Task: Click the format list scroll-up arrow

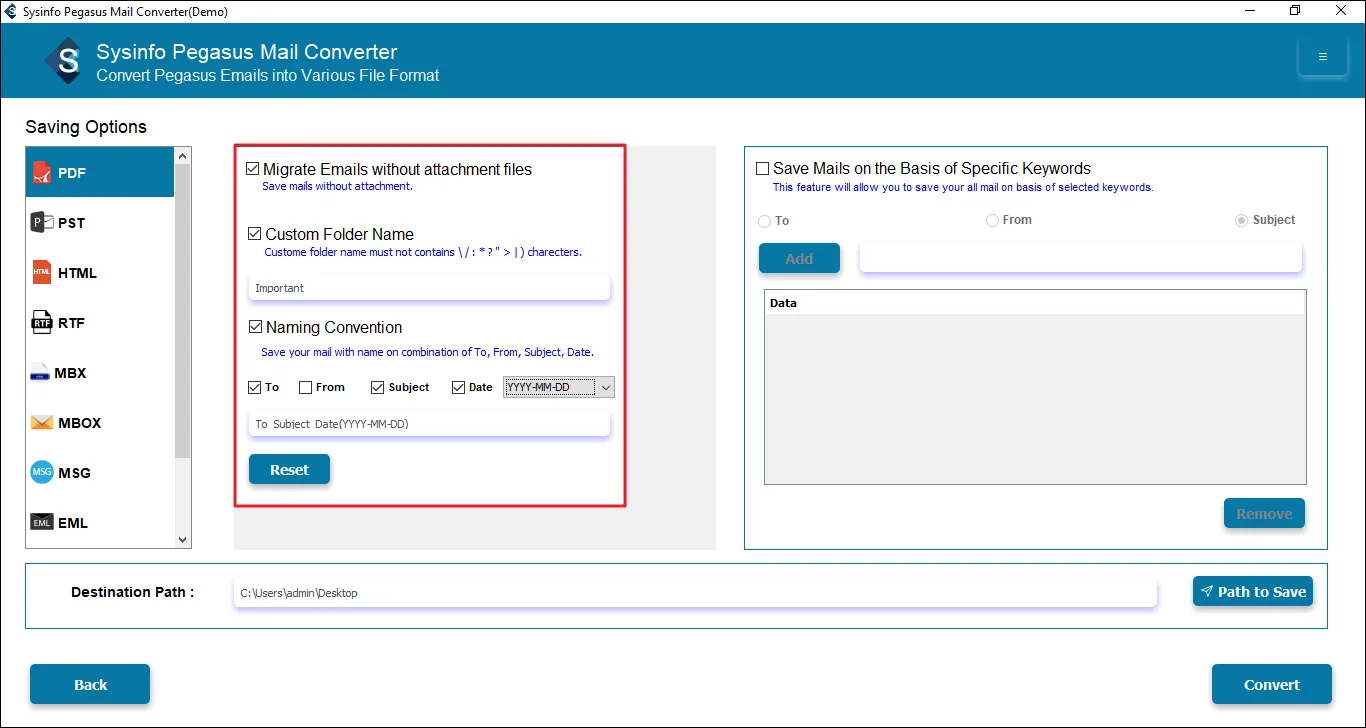Action: click(182, 156)
